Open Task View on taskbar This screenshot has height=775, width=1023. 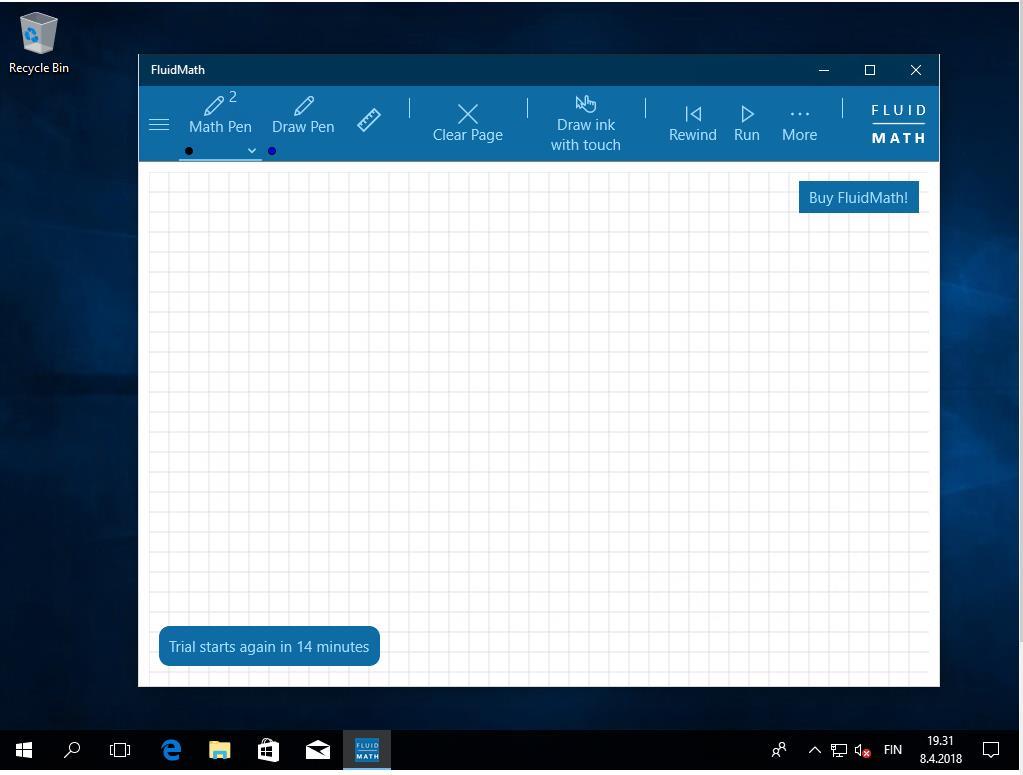pos(120,750)
